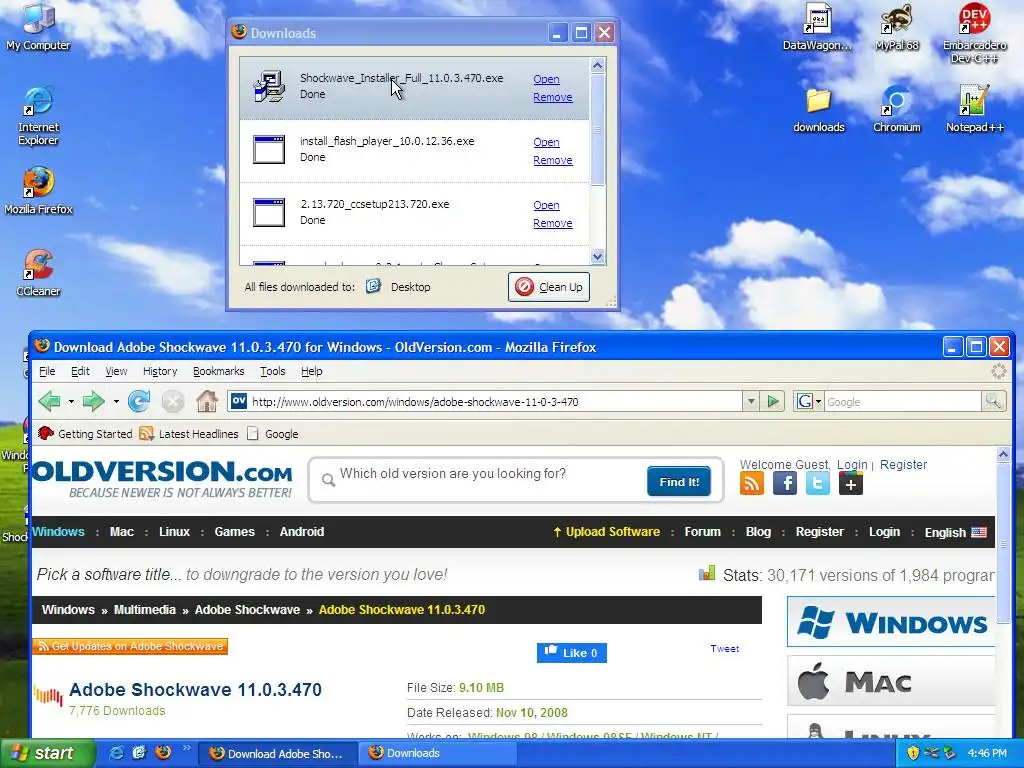Expand Quick Launch overflow chevron on taskbar

click(186, 748)
